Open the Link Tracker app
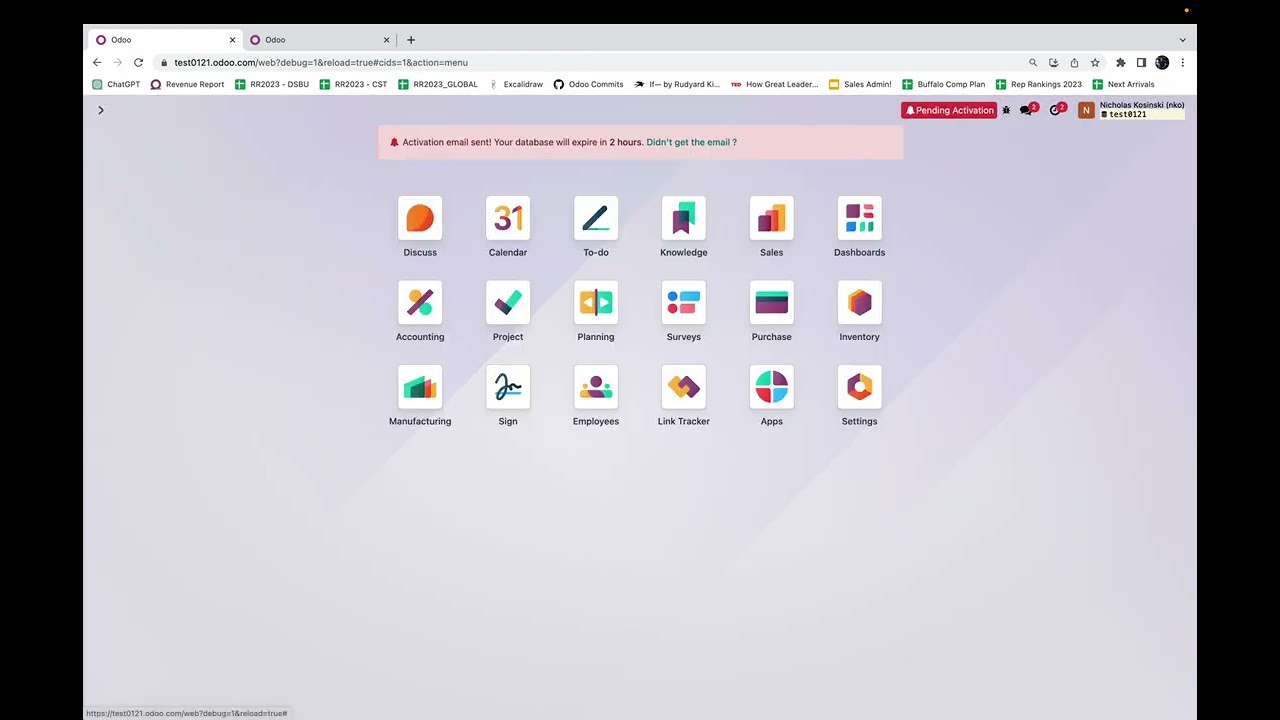1280x720 pixels. pos(684,387)
